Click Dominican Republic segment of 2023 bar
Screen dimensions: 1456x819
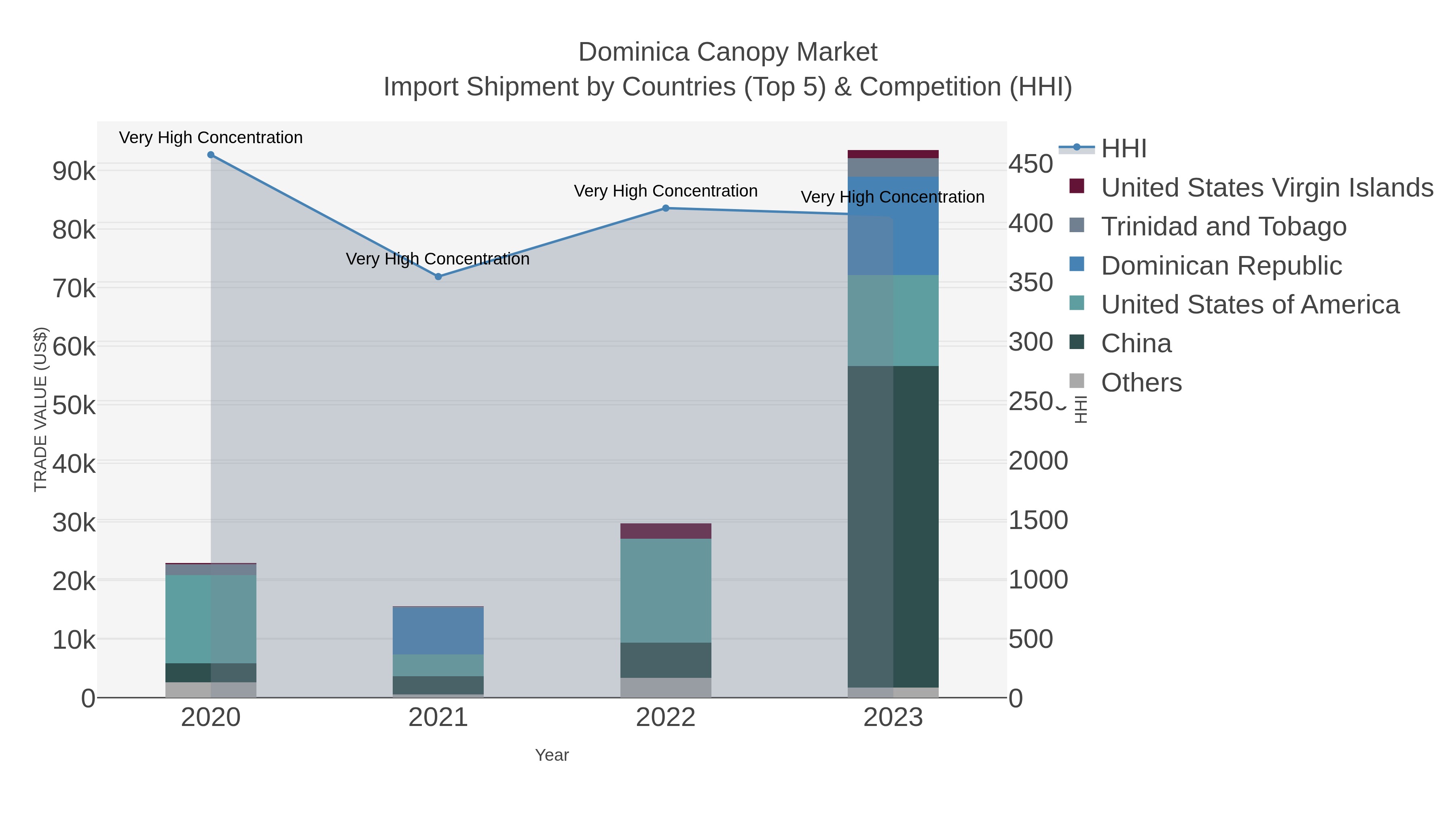(893, 226)
